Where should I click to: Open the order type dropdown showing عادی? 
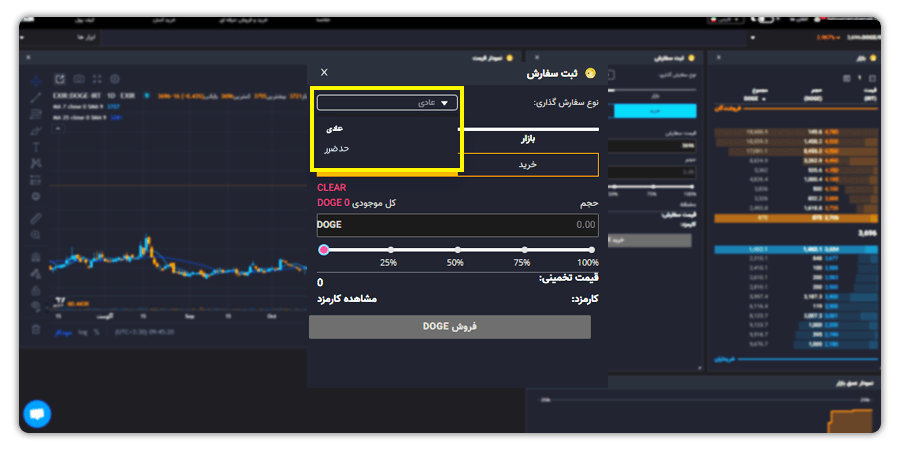click(387, 103)
